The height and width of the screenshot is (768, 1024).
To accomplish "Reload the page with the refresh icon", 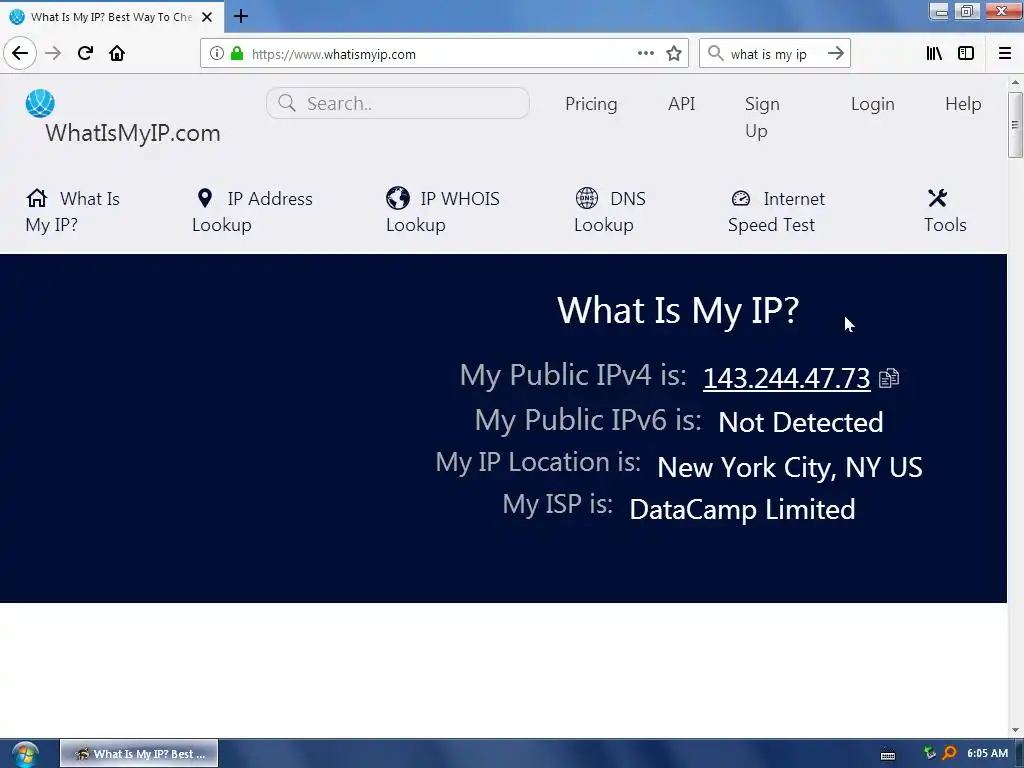I will [x=85, y=54].
